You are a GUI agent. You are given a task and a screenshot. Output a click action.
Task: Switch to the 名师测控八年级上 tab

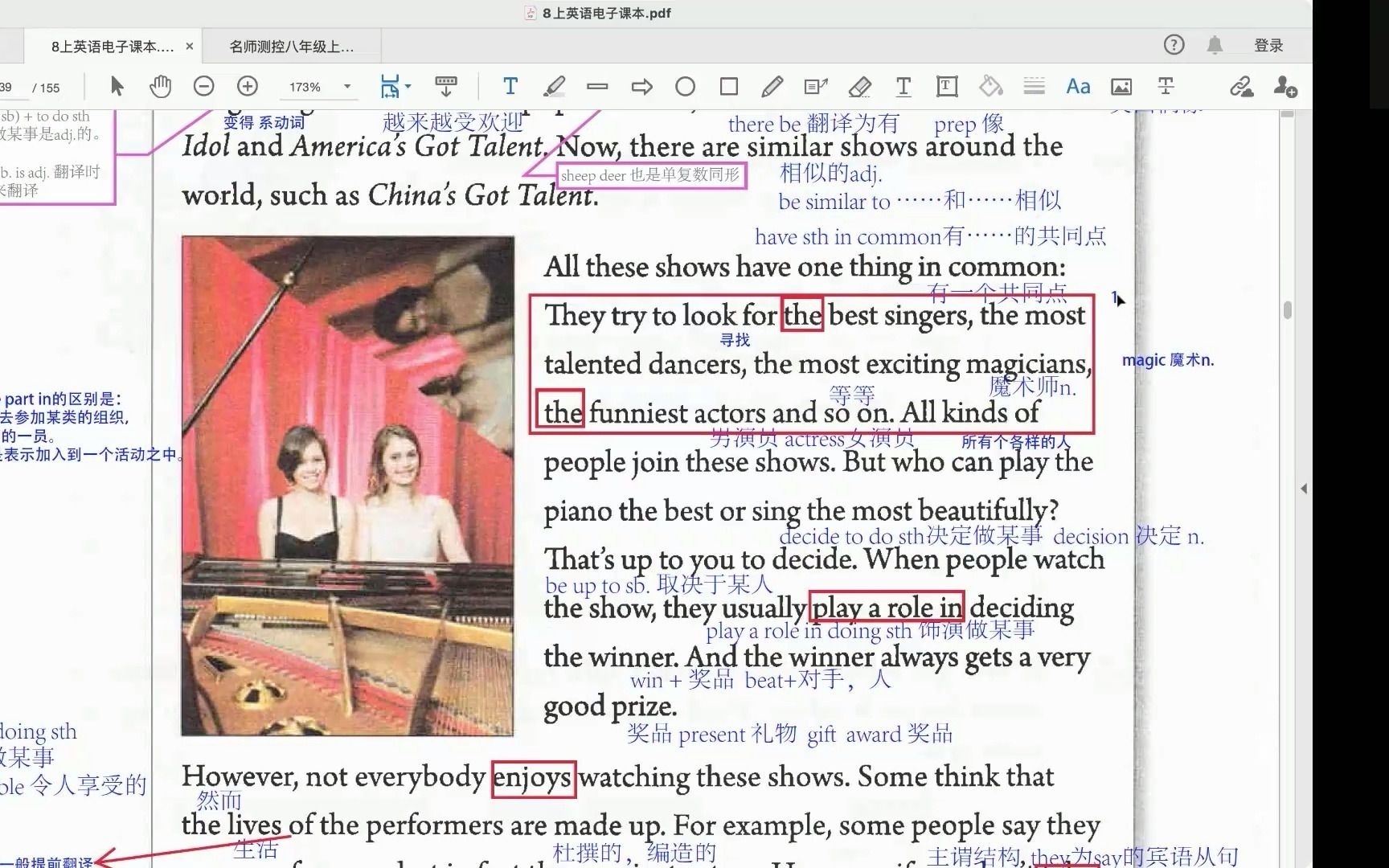291,47
